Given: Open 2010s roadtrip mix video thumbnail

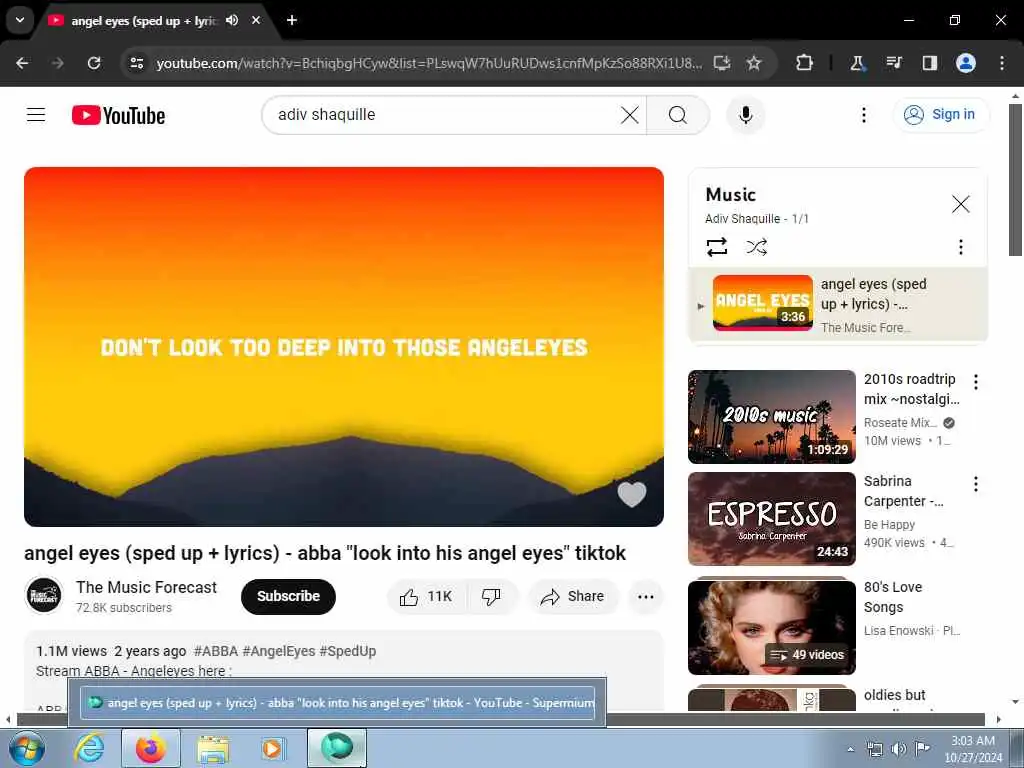Looking at the screenshot, I should point(771,417).
